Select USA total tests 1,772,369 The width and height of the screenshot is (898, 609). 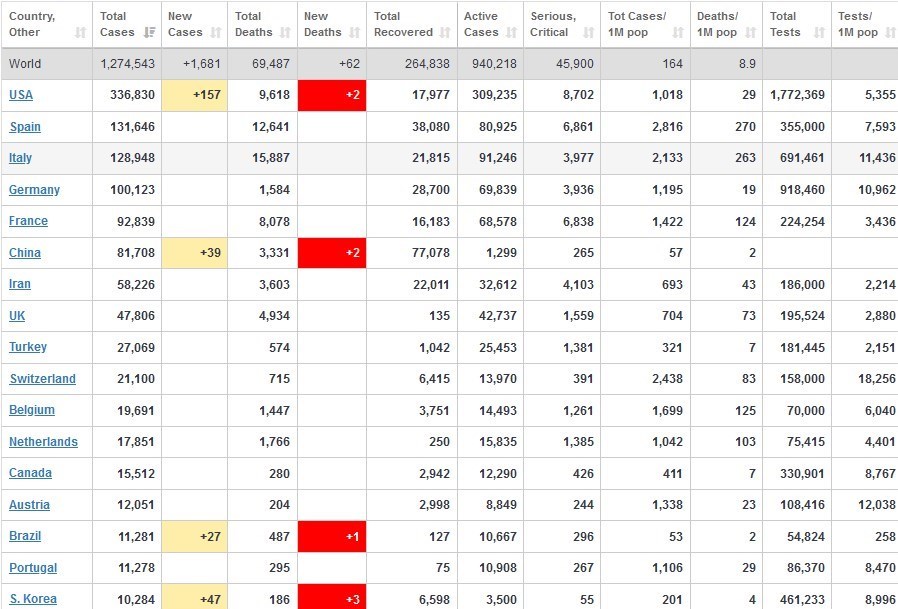798,95
